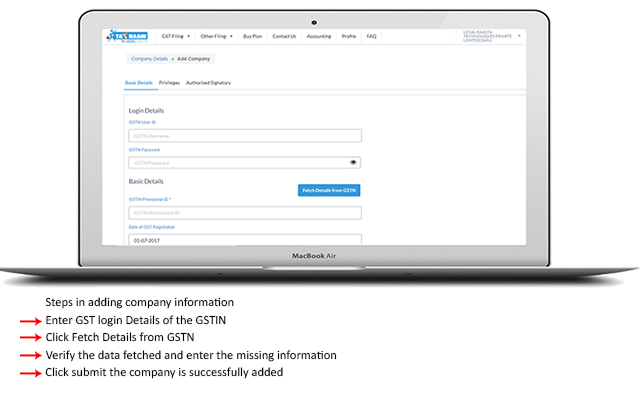Open the Profile menu item

pos(349,36)
